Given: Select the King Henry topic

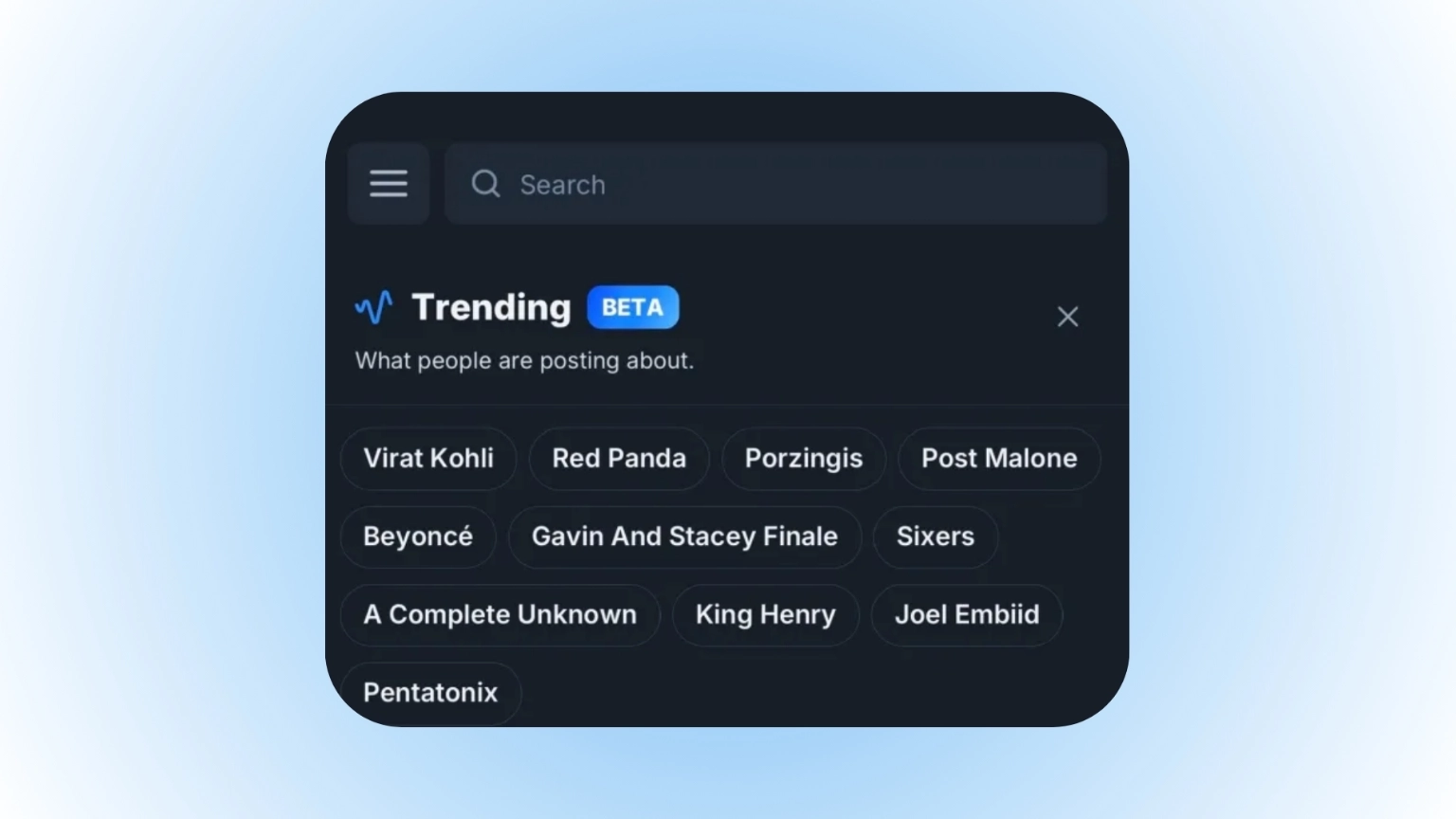Looking at the screenshot, I should (x=766, y=615).
